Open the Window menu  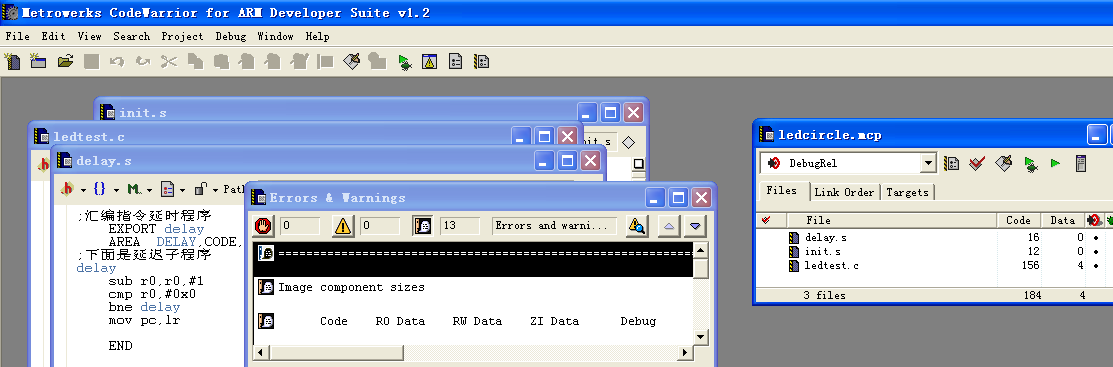275,36
